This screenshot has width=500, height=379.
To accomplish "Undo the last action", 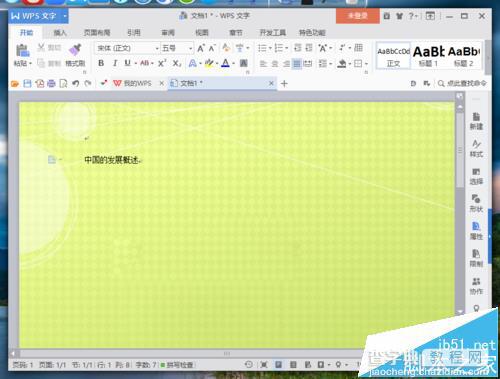I will tap(76, 84).
